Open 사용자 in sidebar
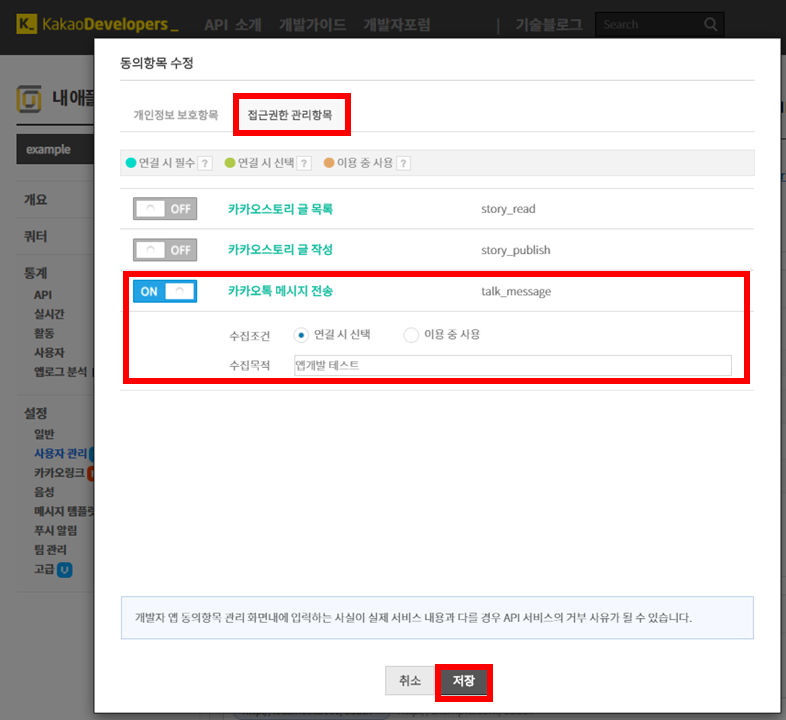The image size is (786, 720). coord(49,352)
